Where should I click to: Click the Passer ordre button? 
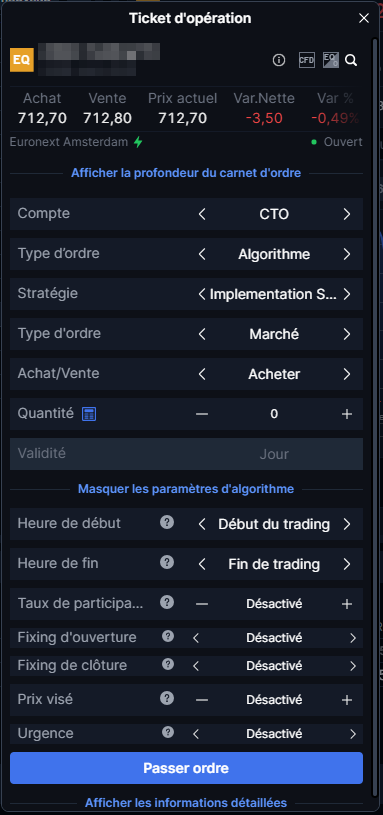click(x=186, y=768)
